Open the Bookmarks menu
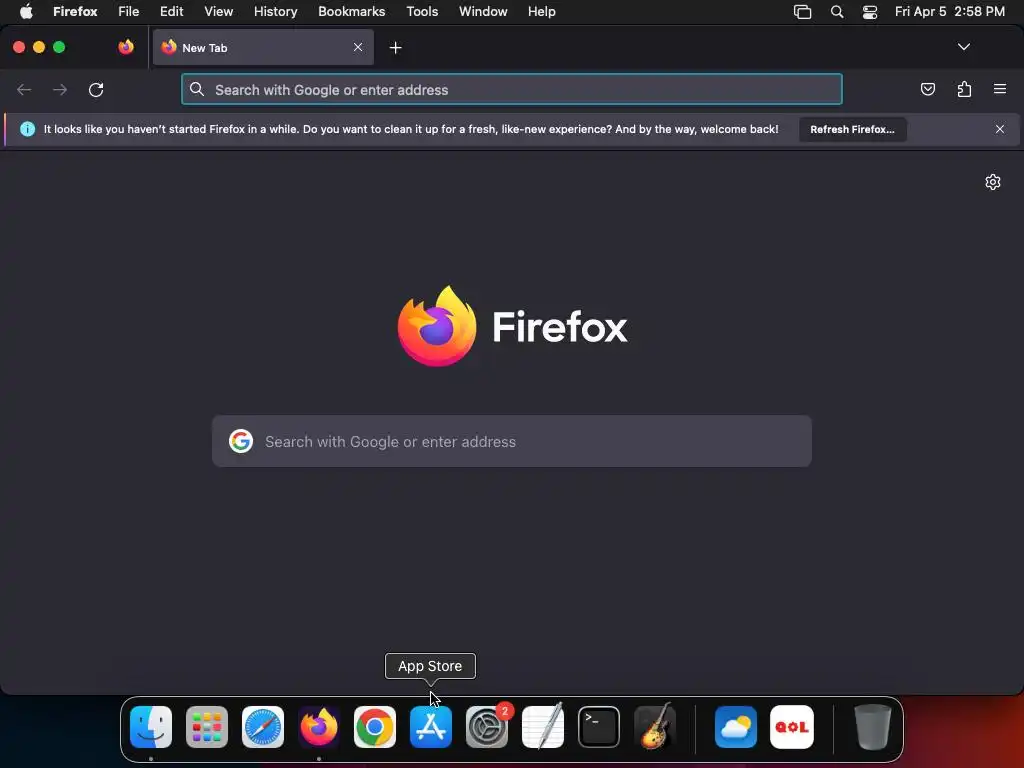Image resolution: width=1024 pixels, height=768 pixels. (351, 12)
